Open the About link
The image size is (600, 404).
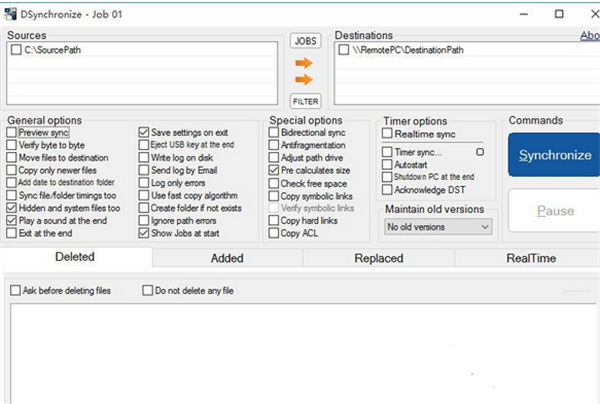(589, 36)
